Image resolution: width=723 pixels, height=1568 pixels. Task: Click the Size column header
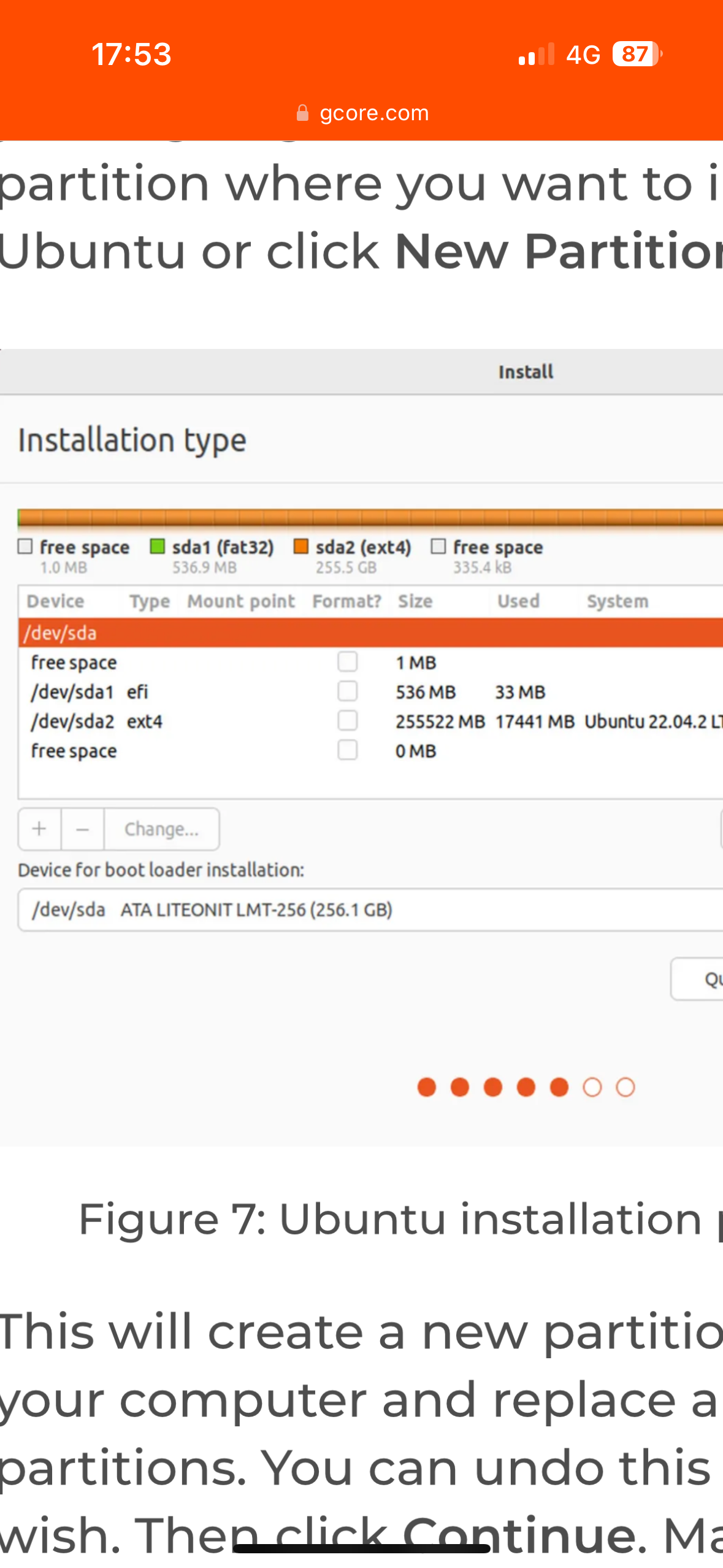pos(415,601)
